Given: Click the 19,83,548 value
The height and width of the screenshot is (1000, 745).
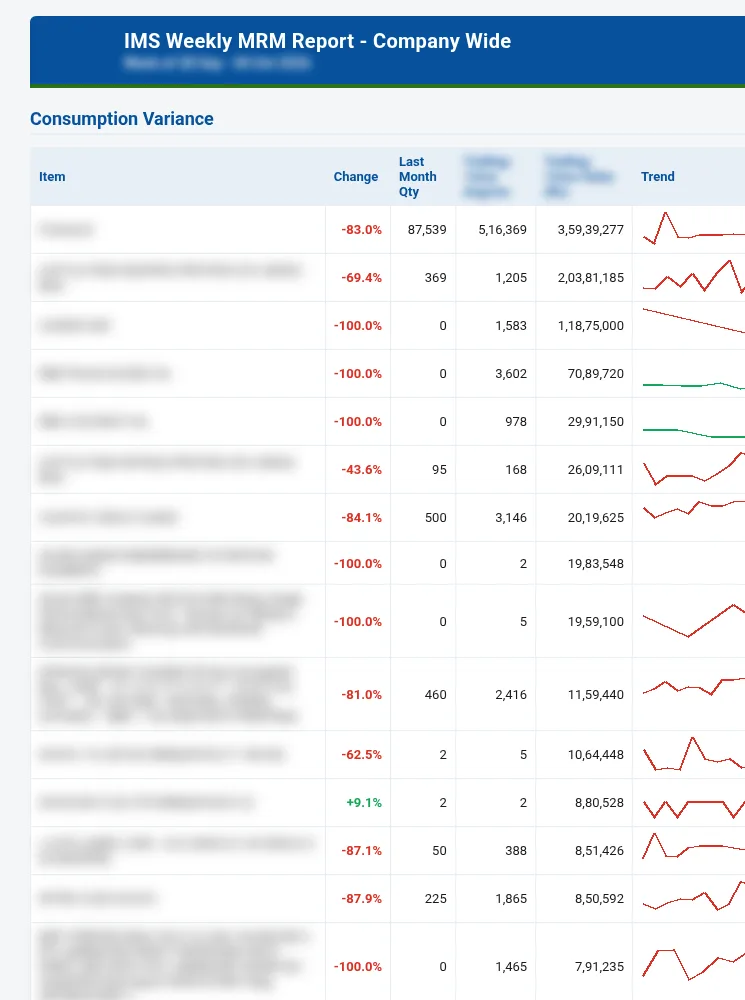Looking at the screenshot, I should (596, 563).
